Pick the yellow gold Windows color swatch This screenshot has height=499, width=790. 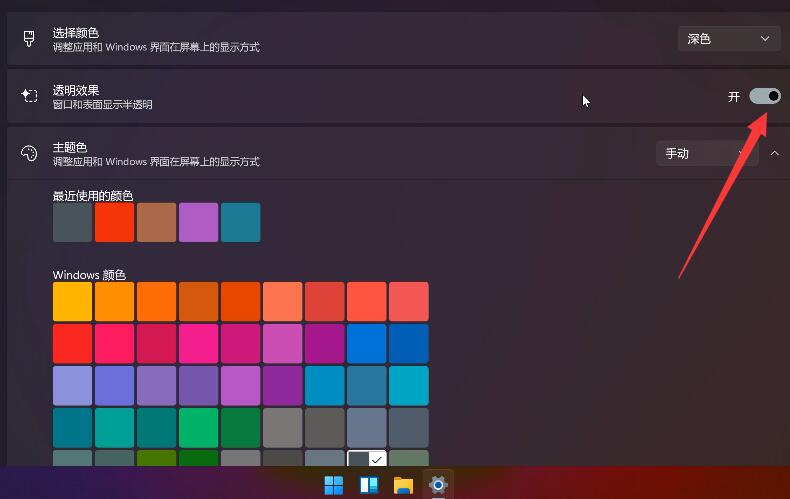click(x=73, y=301)
